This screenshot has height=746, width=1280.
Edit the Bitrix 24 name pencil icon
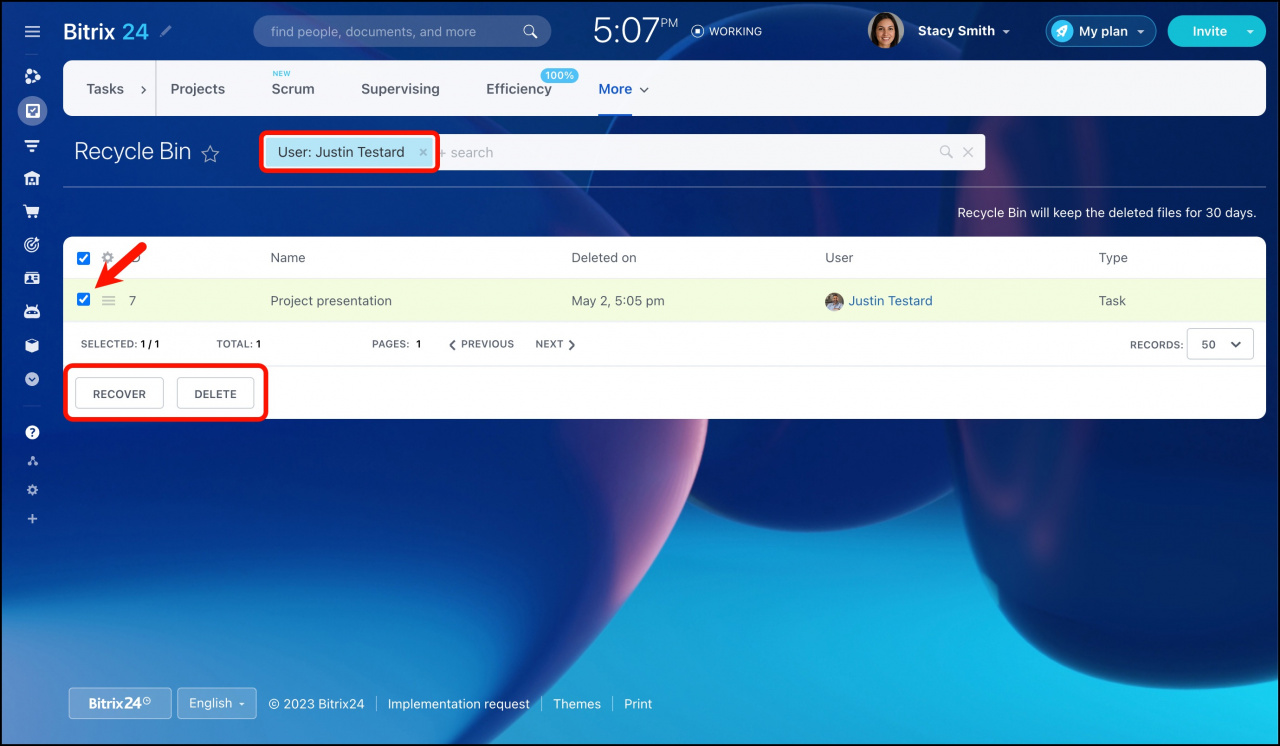click(x=166, y=31)
